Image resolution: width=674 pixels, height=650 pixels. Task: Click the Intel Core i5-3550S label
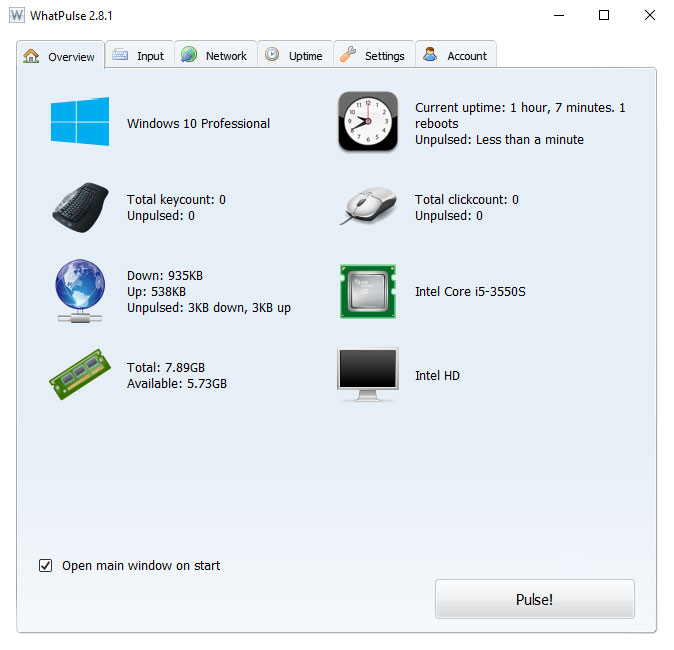tap(470, 291)
